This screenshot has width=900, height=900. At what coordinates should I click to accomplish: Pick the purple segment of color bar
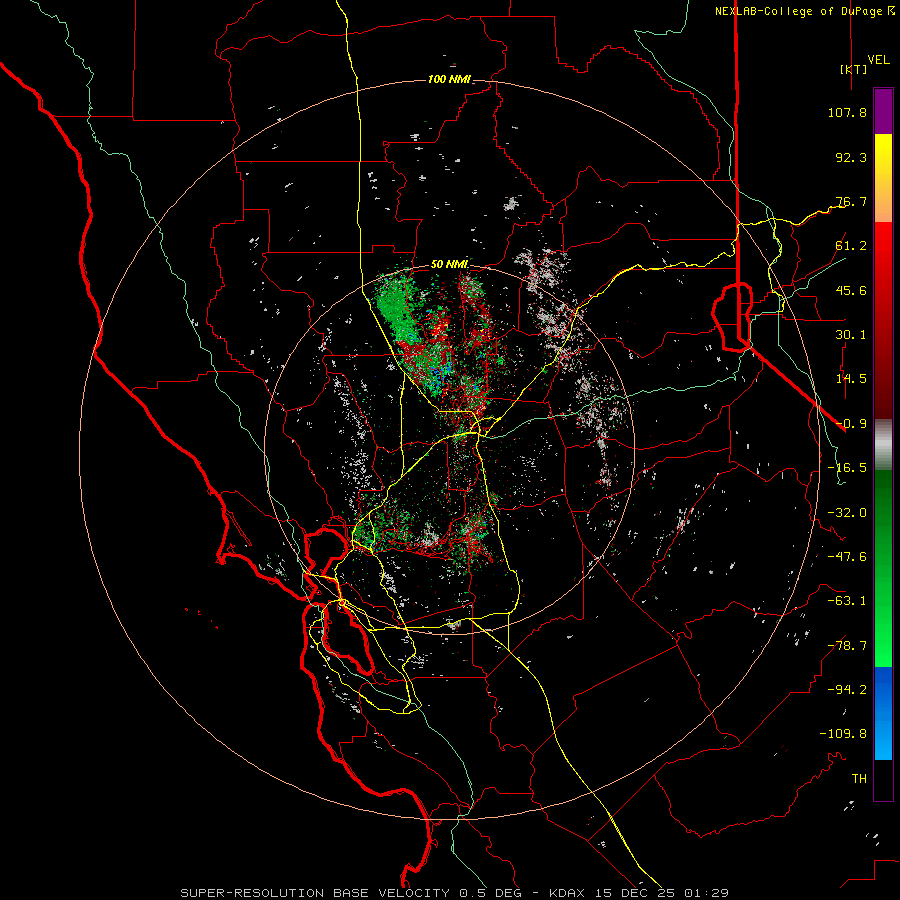(x=883, y=111)
